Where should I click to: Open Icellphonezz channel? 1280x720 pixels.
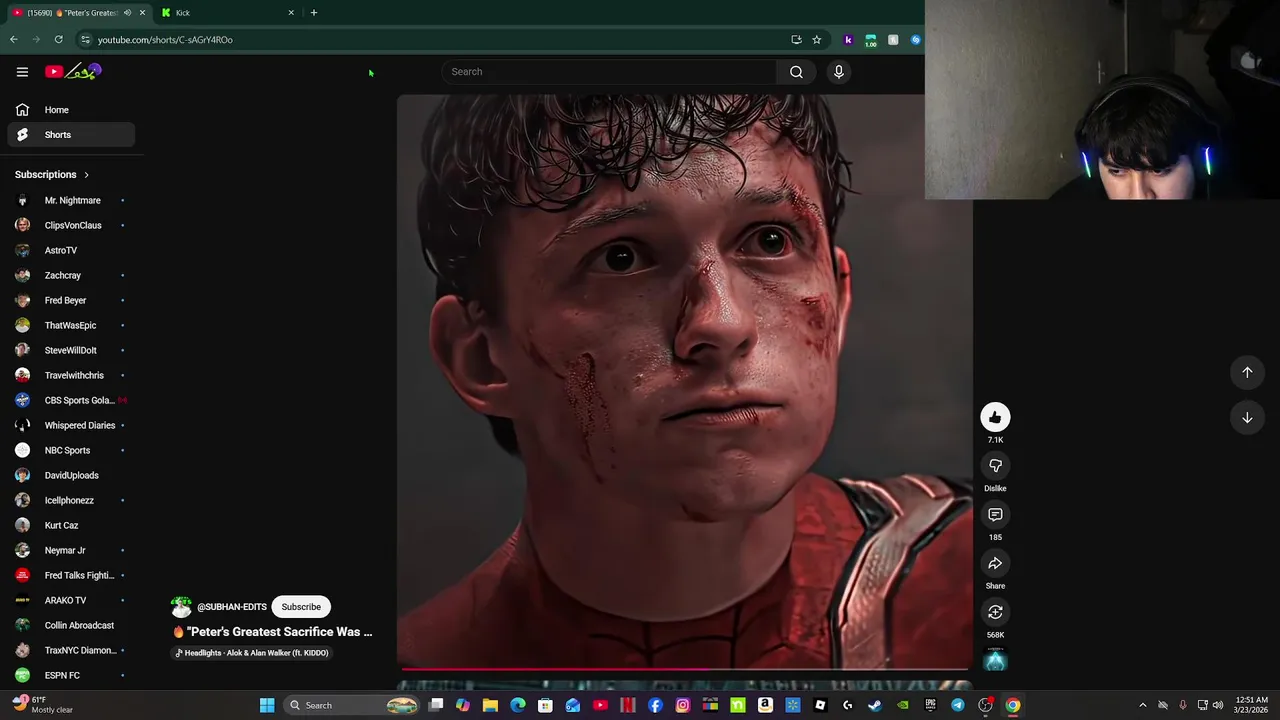71,500
